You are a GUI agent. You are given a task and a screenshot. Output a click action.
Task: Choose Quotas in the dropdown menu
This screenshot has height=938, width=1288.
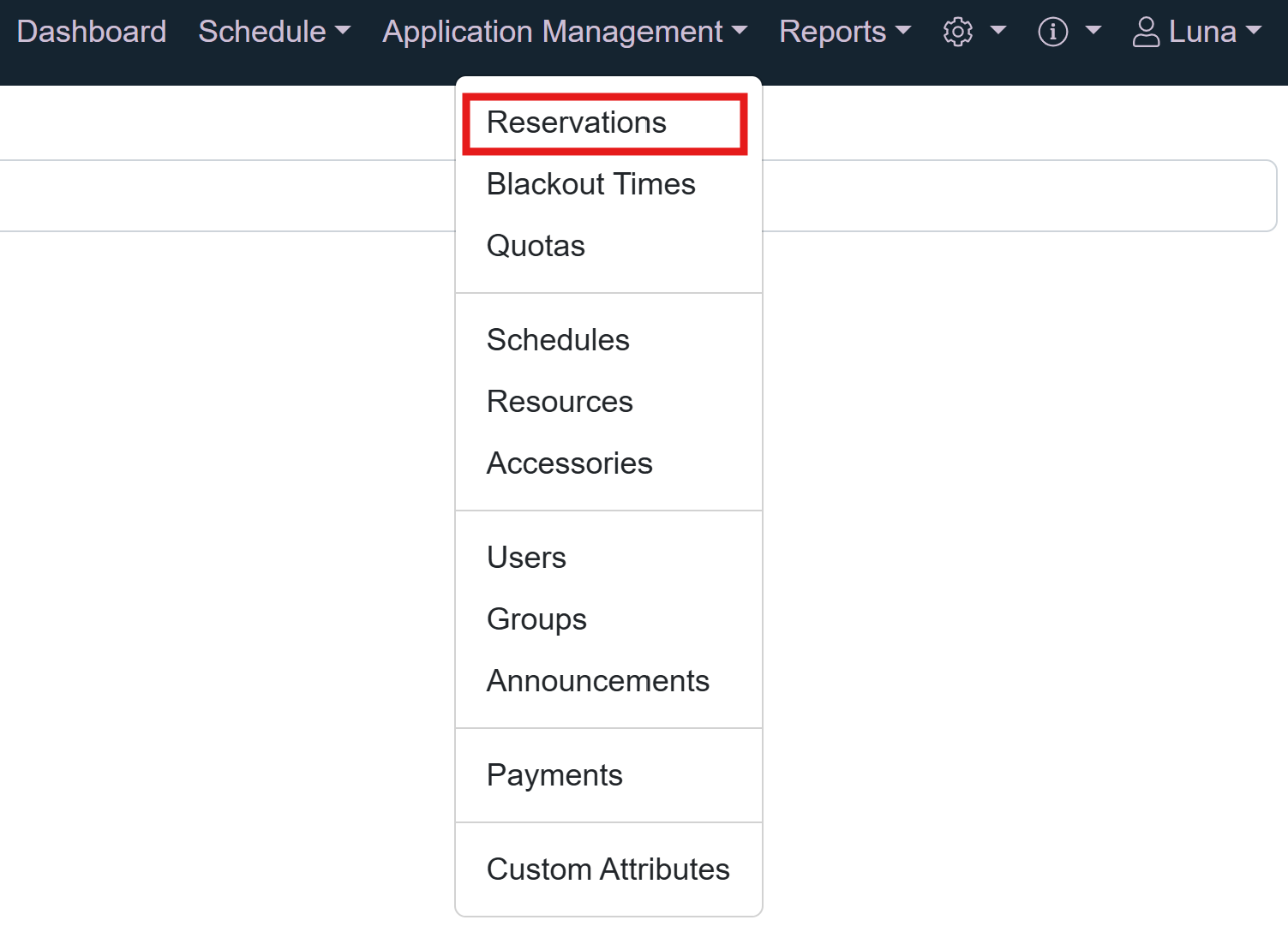536,246
